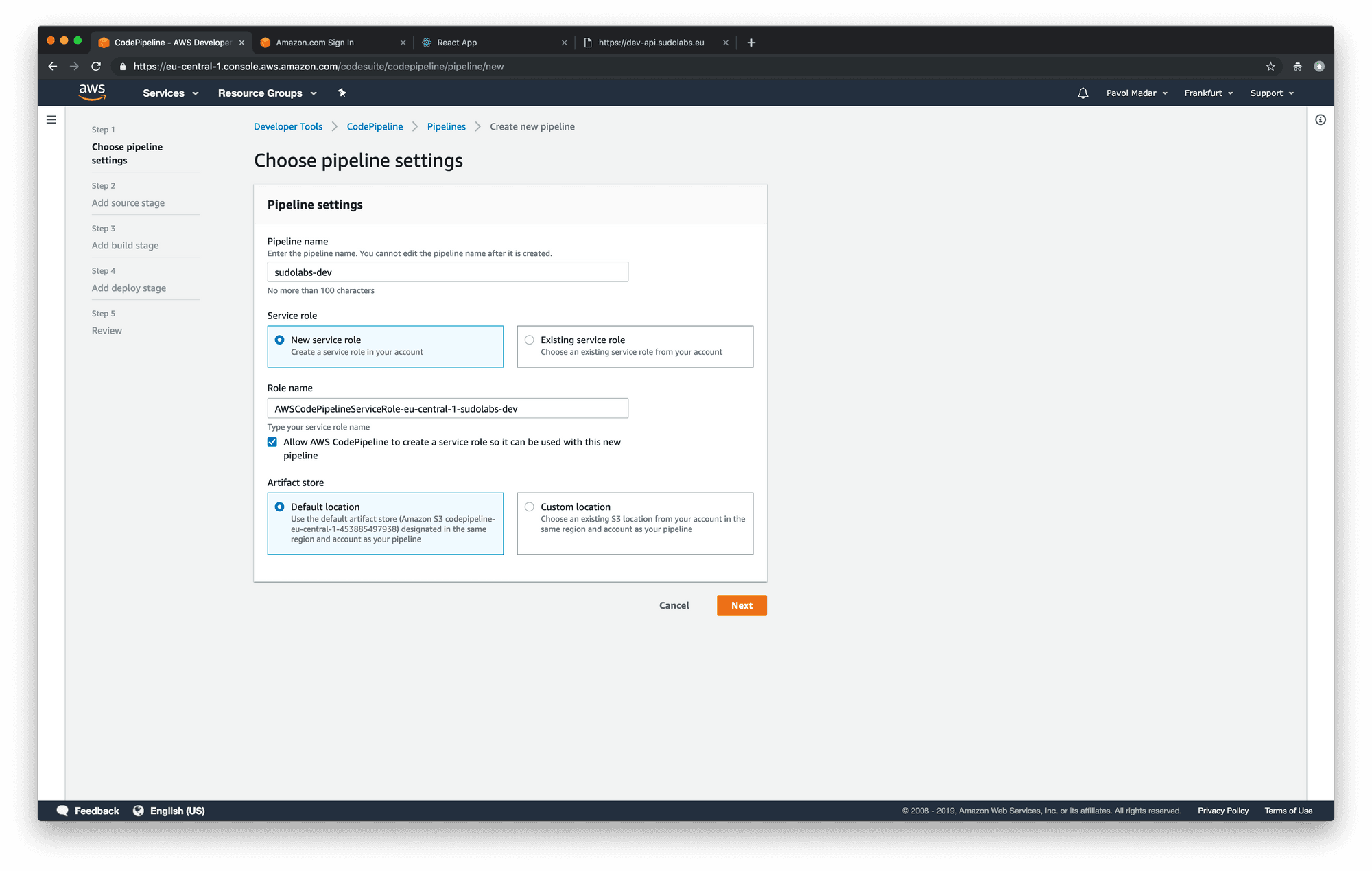Open the Pipelines breadcrumb link
The image size is (1372, 871).
click(x=446, y=127)
